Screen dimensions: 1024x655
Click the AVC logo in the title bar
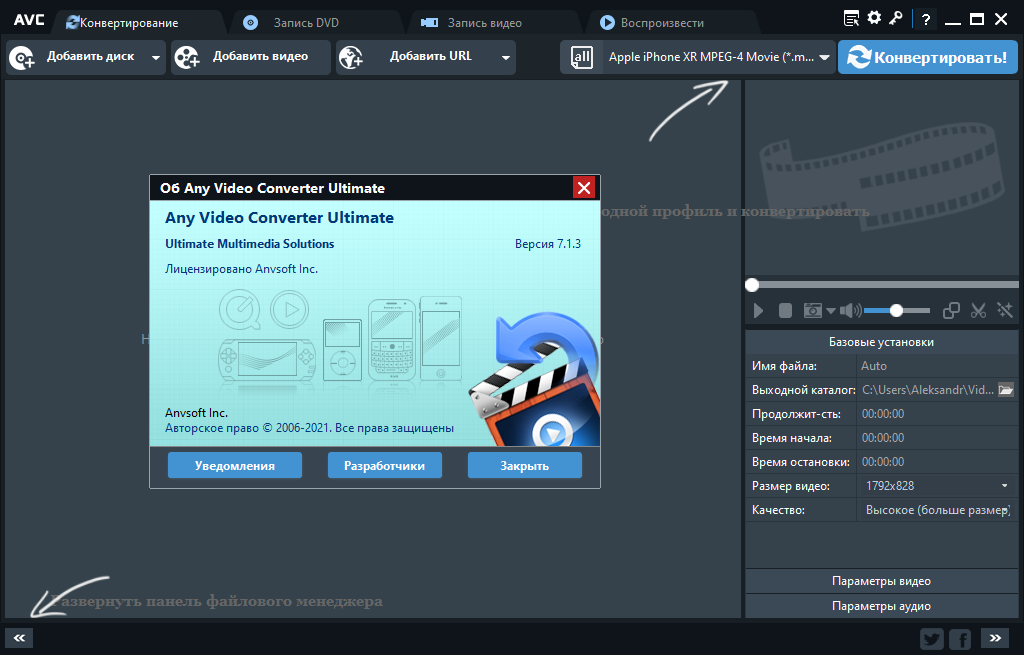coord(29,20)
